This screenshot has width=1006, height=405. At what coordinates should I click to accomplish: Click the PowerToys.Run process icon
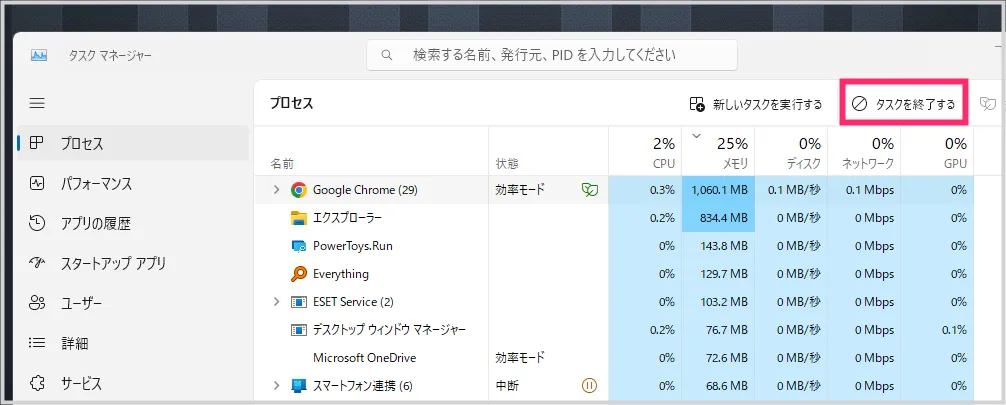click(x=298, y=246)
